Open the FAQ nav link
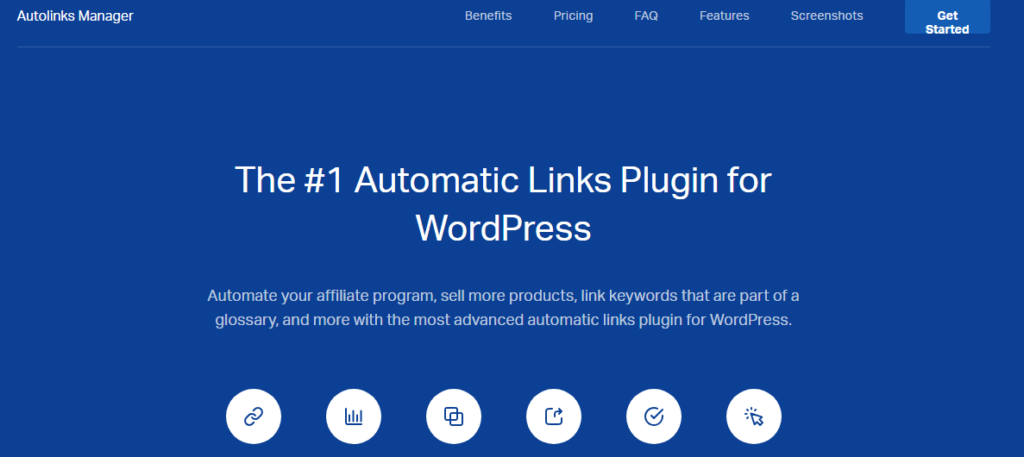This screenshot has width=1024, height=457. click(646, 16)
